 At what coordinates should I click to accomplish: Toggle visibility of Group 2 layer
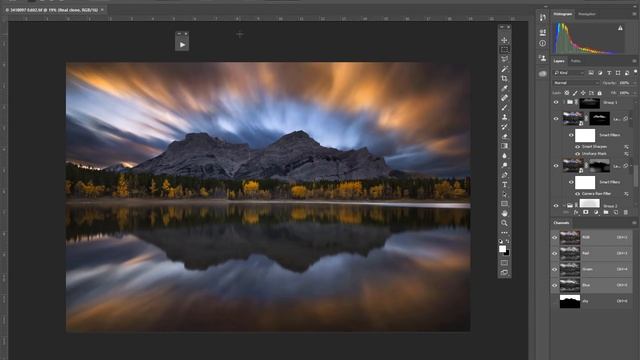pos(556,206)
